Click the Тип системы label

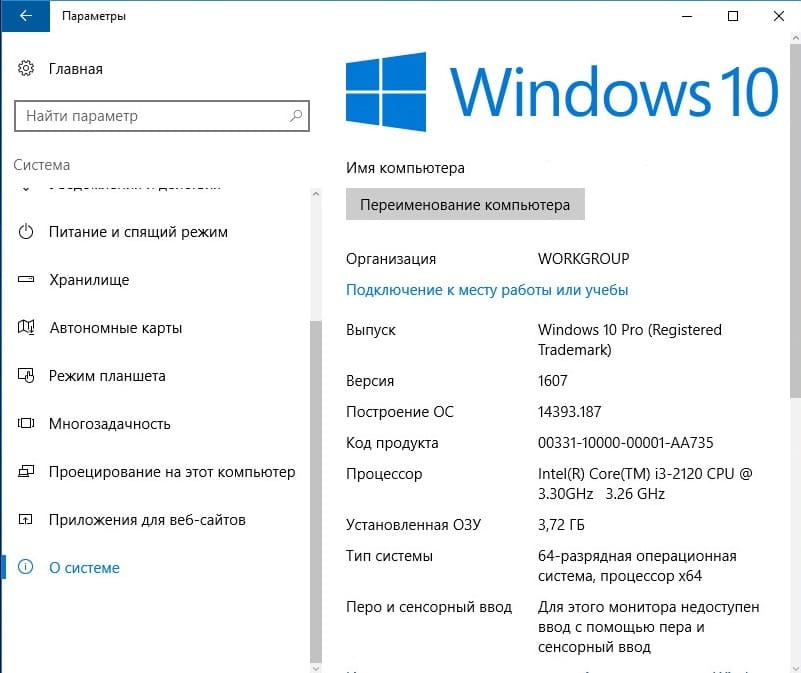pyautogui.click(x=389, y=556)
